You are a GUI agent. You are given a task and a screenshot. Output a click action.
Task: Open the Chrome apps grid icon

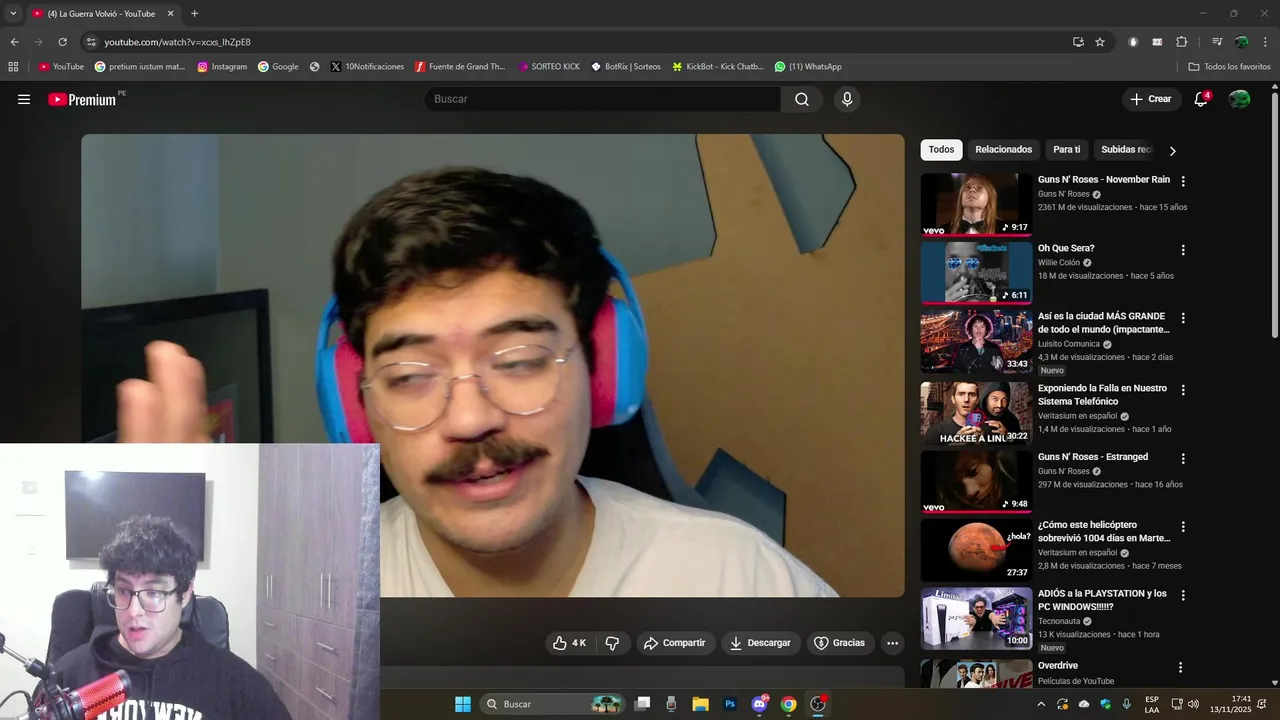[x=13, y=67]
